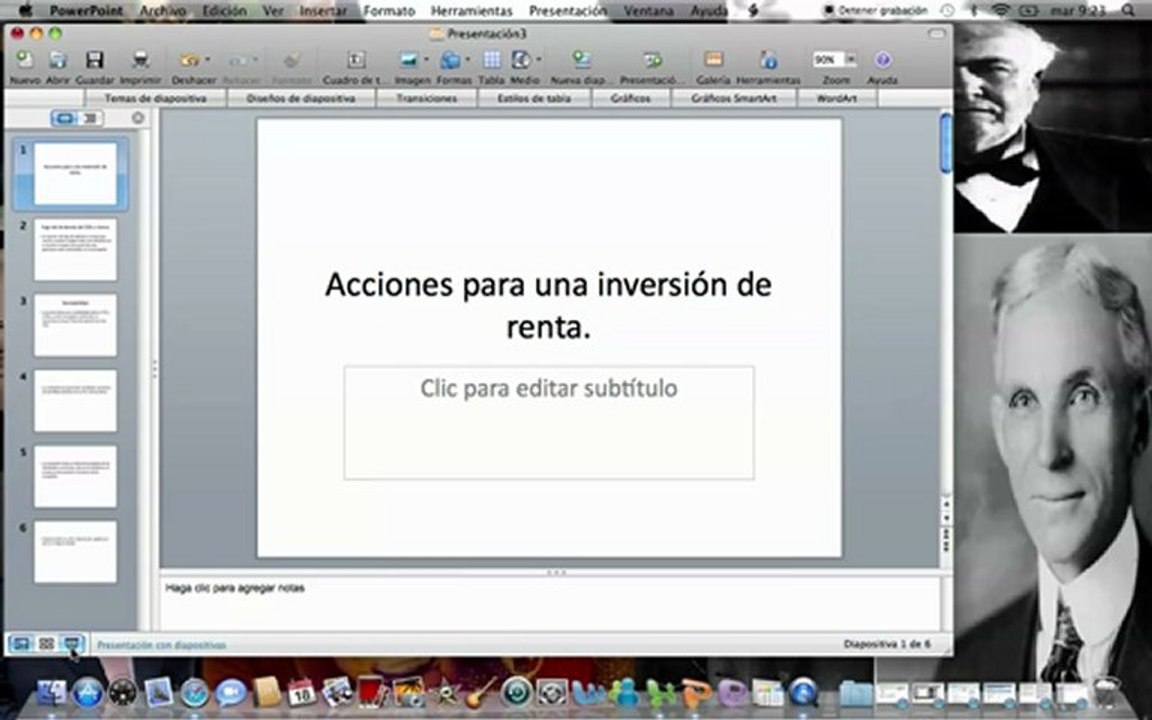
Task: Click the title 'Acciones para una inversión de renta.'
Action: [x=549, y=305]
